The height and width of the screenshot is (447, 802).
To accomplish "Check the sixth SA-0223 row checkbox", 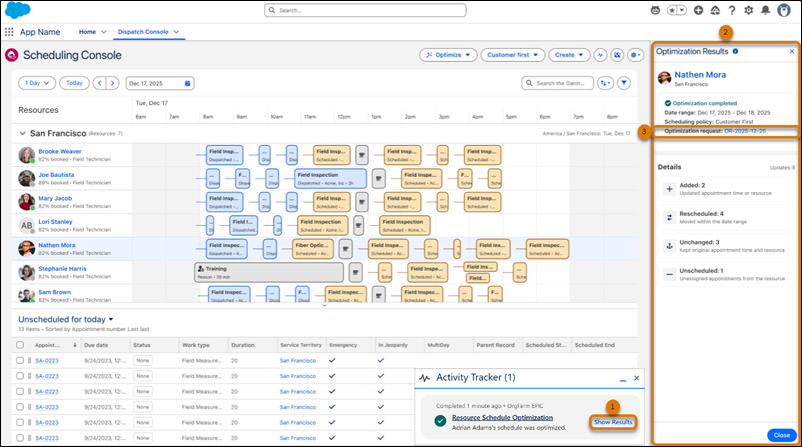I will [x=20, y=438].
